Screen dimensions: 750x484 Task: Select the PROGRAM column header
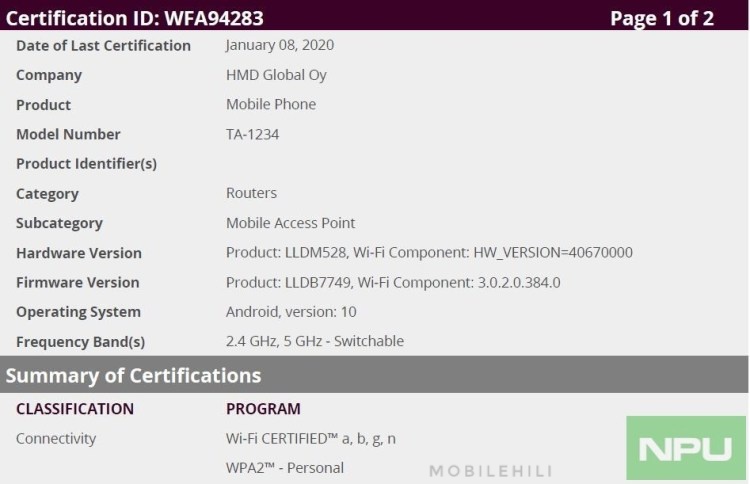[x=263, y=409]
